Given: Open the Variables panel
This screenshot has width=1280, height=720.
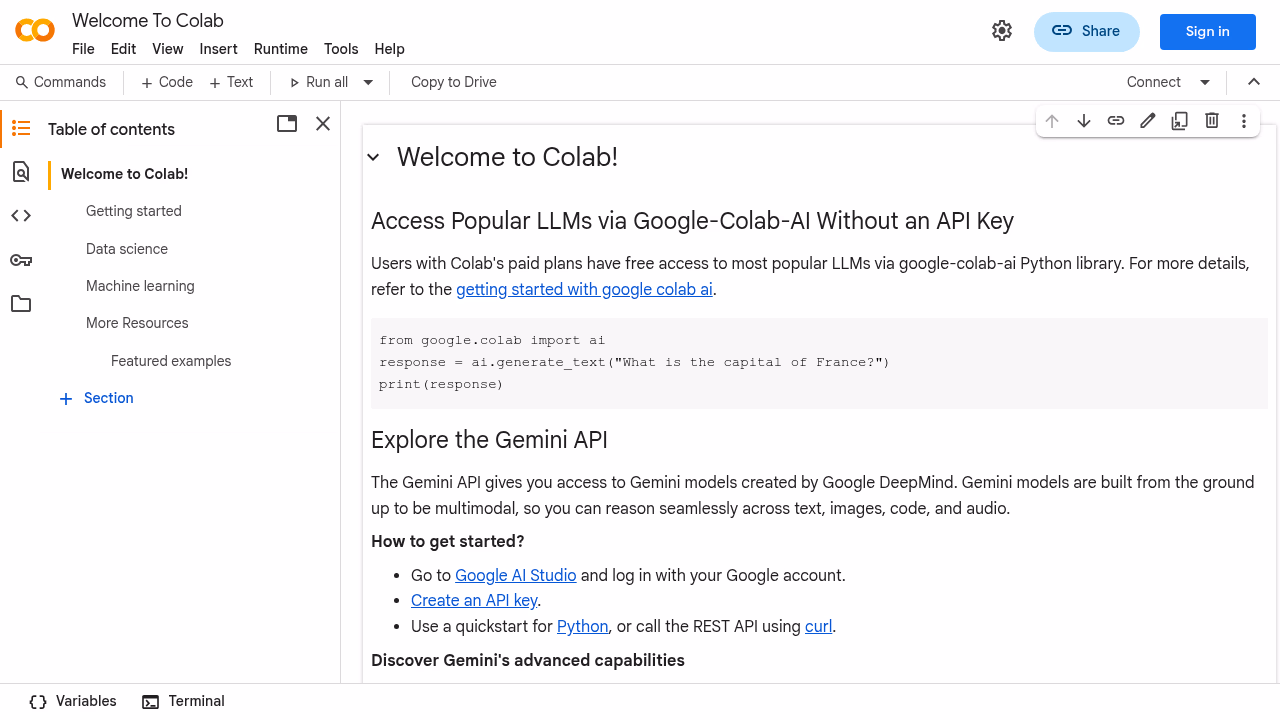Looking at the screenshot, I should pos(73,701).
